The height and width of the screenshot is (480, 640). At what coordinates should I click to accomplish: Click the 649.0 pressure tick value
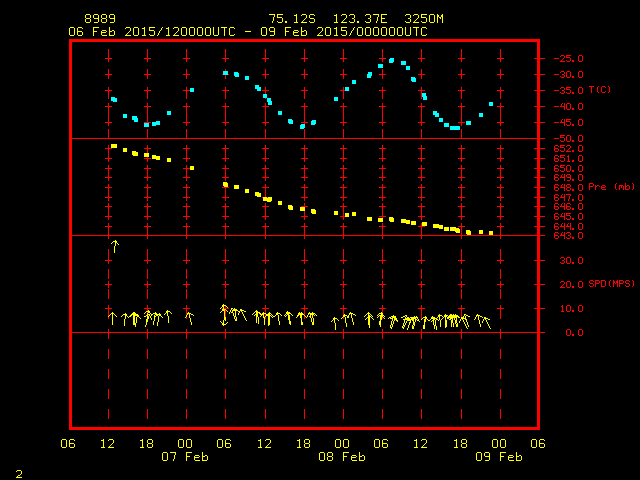point(569,178)
